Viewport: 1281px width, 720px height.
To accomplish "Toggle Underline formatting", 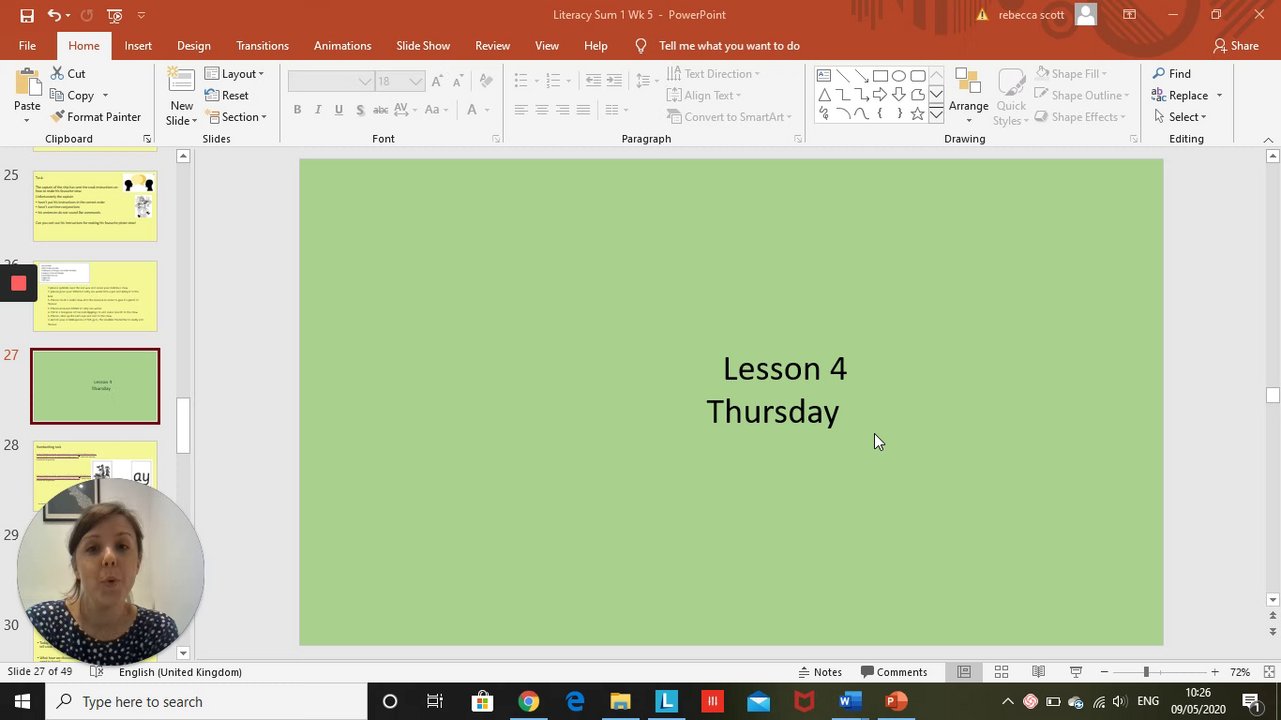I will click(339, 110).
